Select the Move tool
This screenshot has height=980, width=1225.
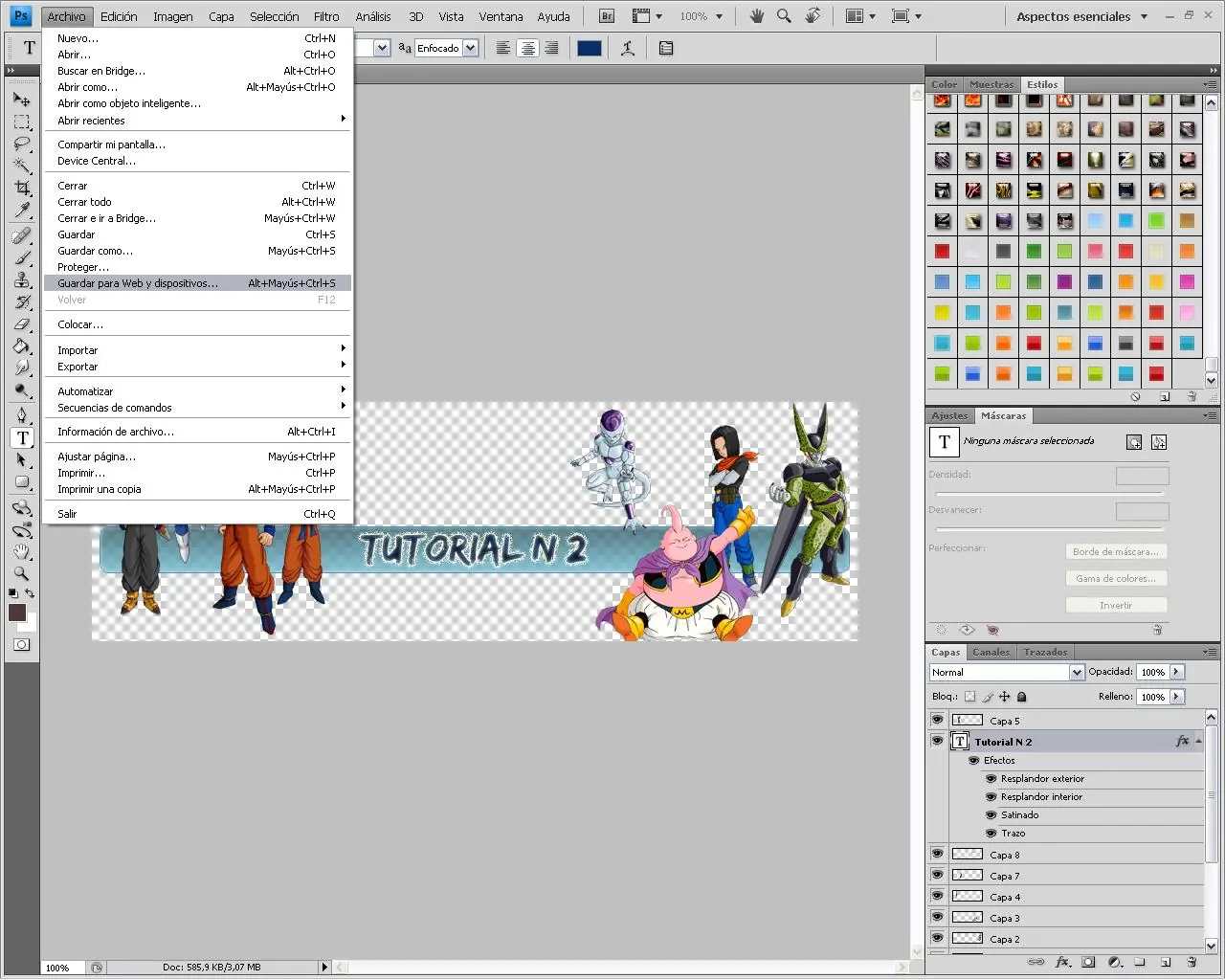(22, 99)
